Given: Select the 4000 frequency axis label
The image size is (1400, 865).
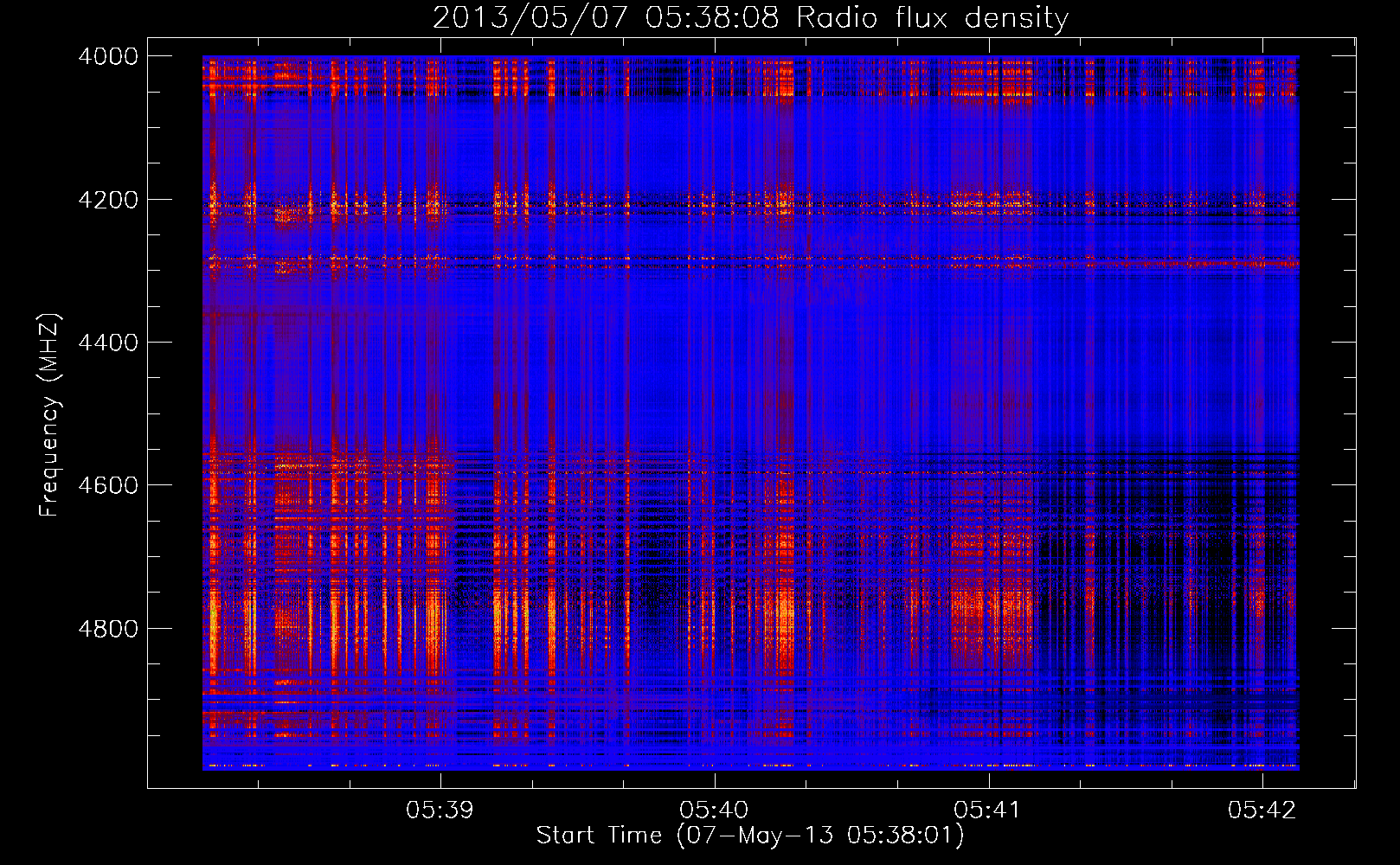Looking at the screenshot, I should pos(108,56).
